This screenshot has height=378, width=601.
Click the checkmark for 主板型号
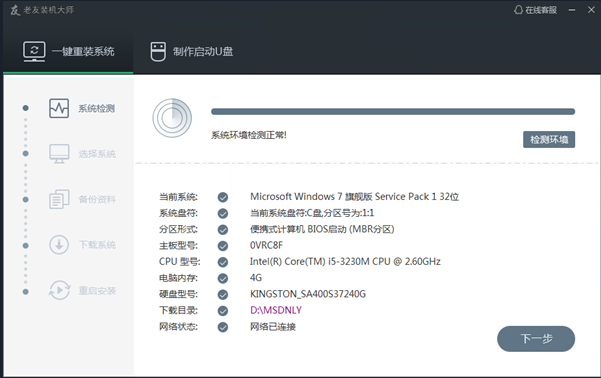223,246
